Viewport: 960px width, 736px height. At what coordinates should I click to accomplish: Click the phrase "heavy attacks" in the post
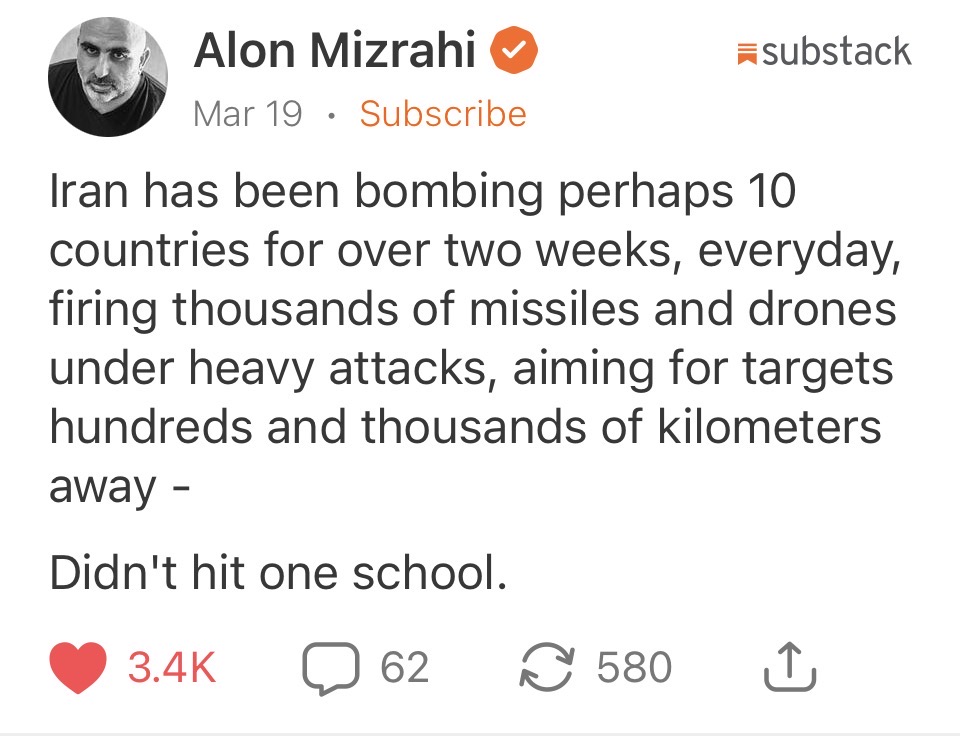[328, 369]
